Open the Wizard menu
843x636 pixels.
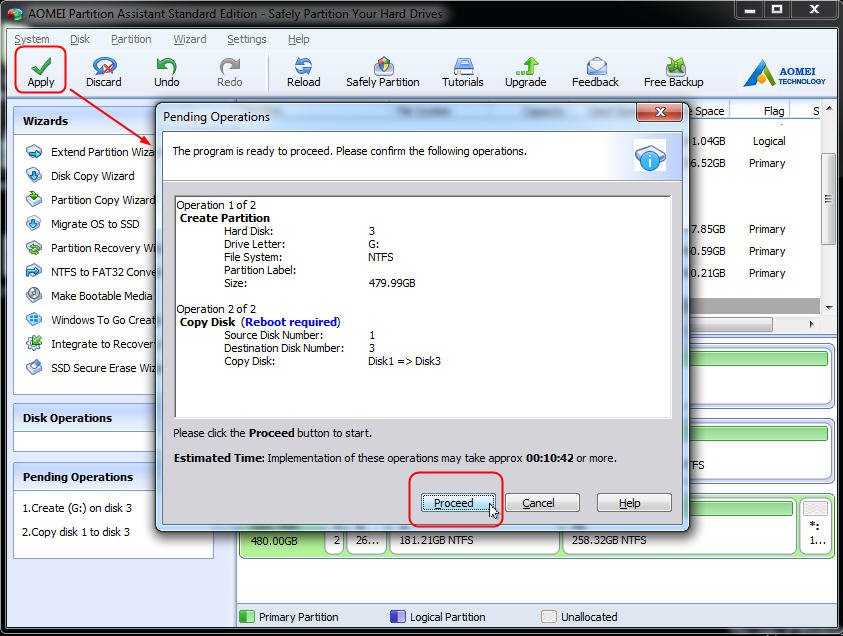tap(190, 39)
